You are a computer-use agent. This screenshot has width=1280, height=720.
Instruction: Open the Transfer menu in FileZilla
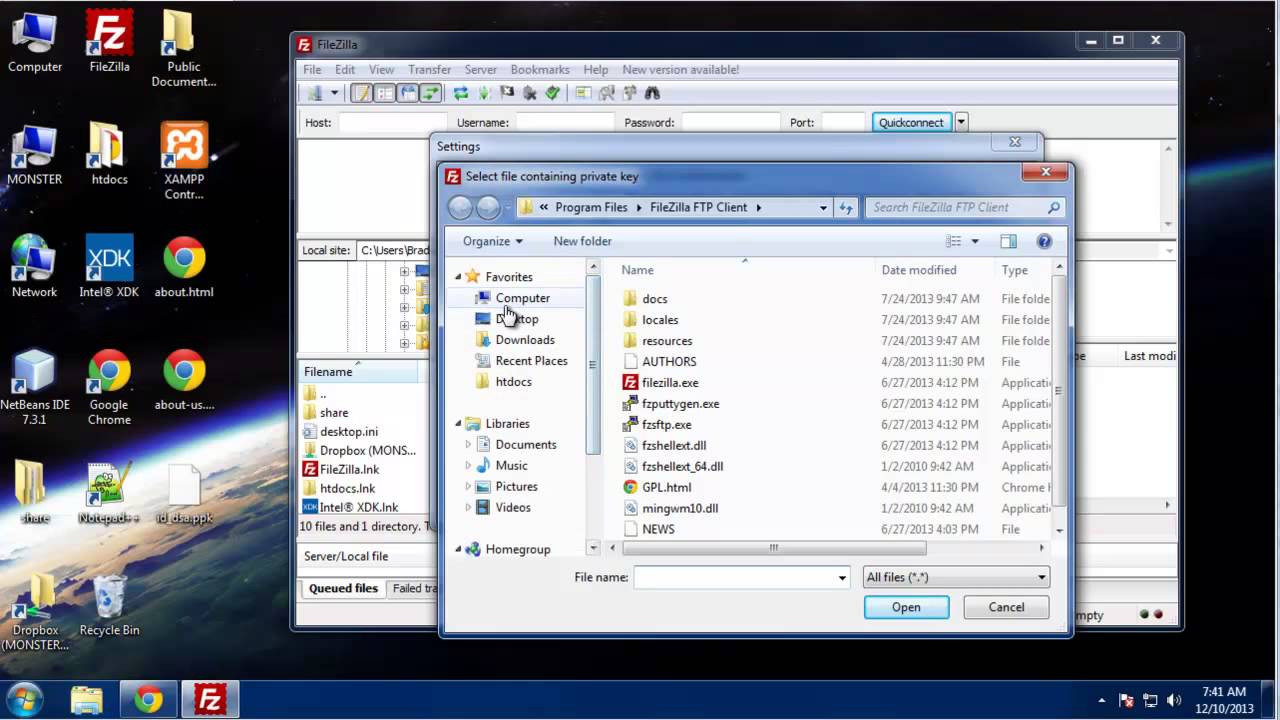click(x=430, y=70)
